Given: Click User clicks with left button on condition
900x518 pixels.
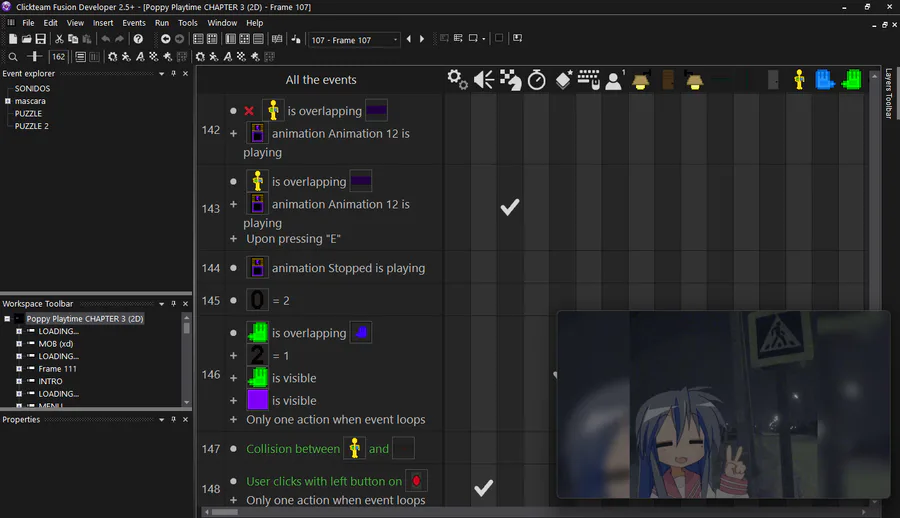Looking at the screenshot, I should click(324, 481).
